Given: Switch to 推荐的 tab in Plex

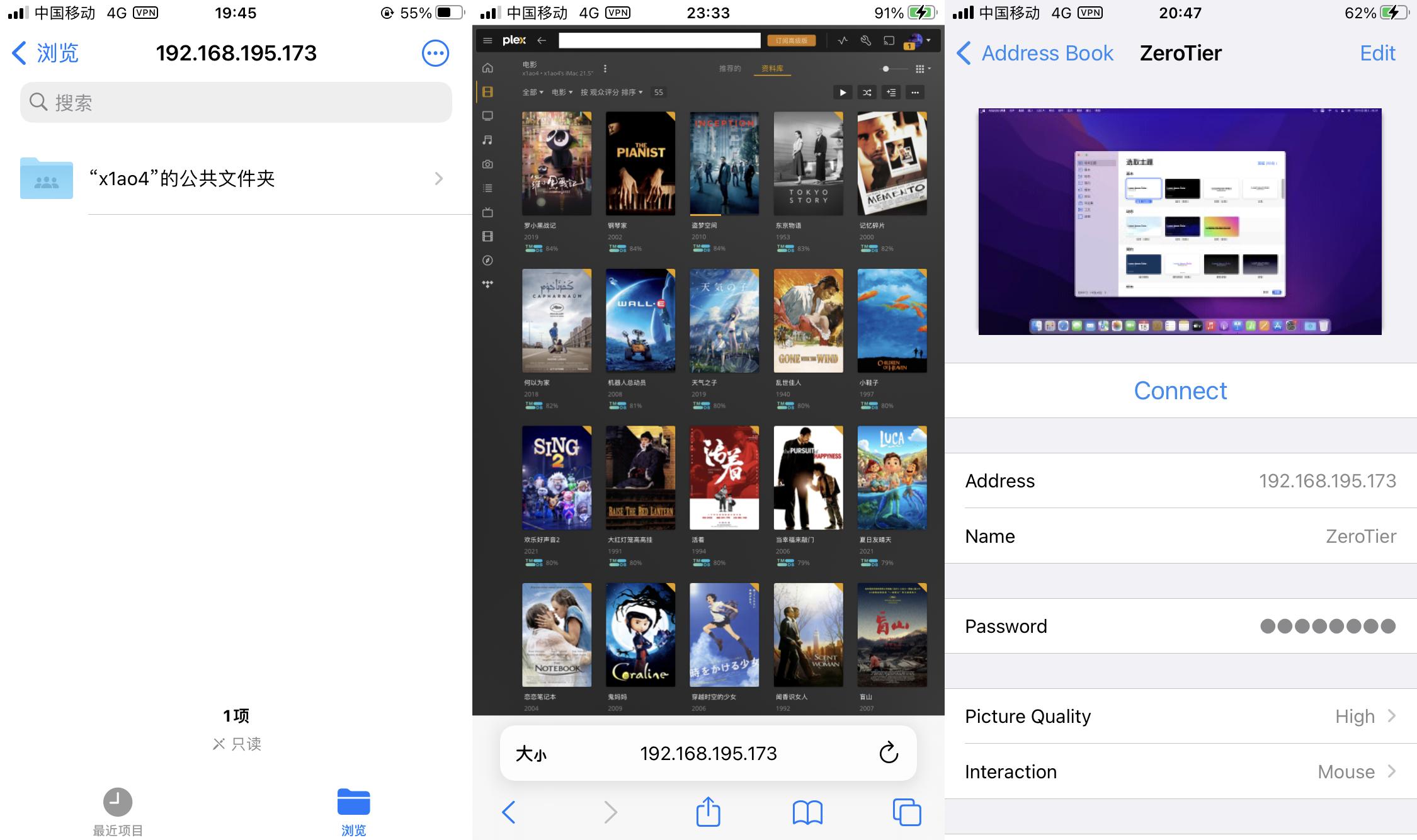Looking at the screenshot, I should tap(730, 69).
